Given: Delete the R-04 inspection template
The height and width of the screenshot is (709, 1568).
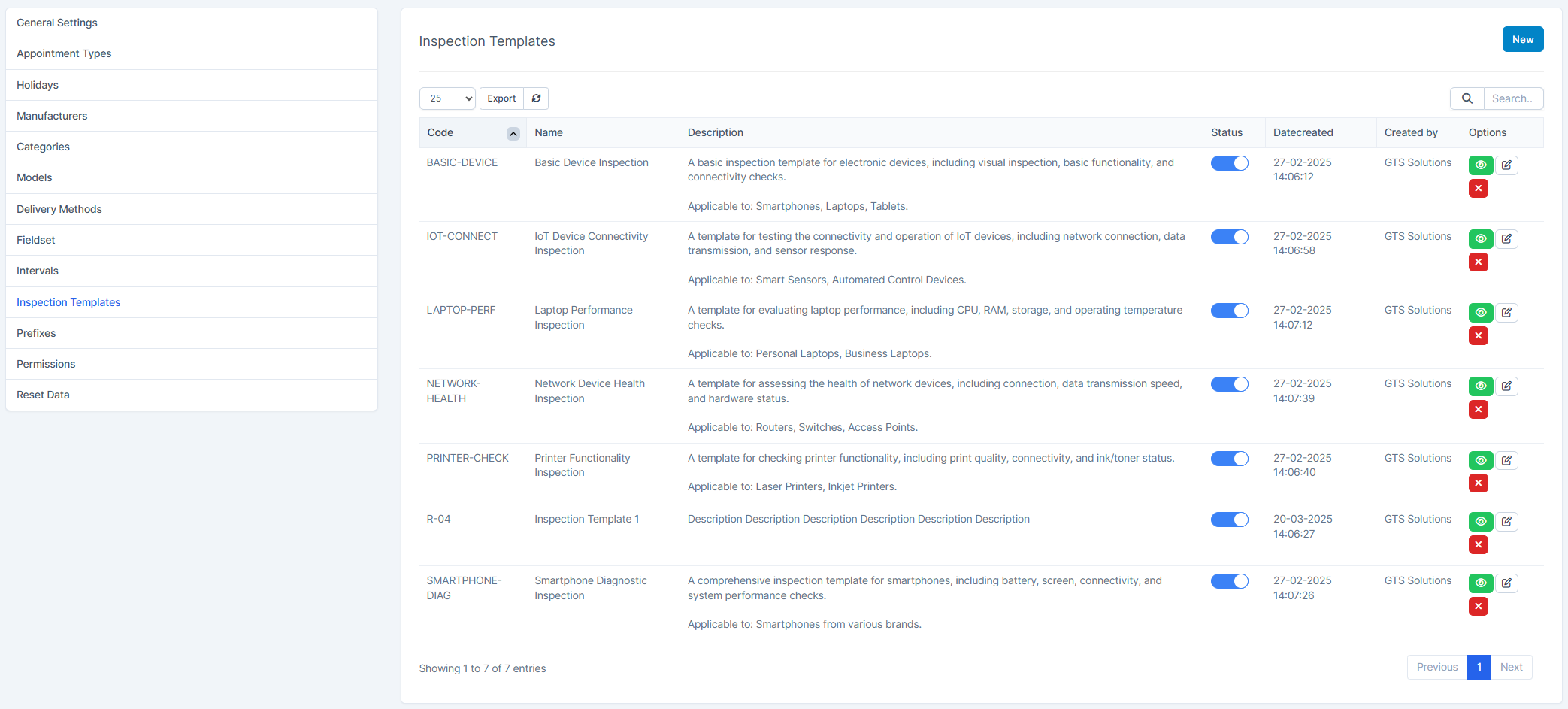Looking at the screenshot, I should point(1478,545).
